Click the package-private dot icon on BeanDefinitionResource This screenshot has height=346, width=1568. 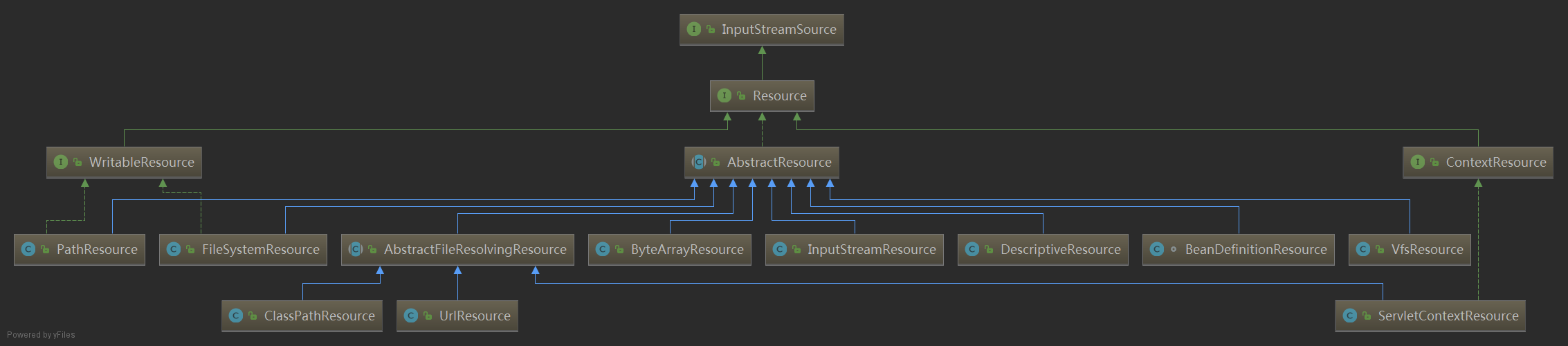(1174, 249)
